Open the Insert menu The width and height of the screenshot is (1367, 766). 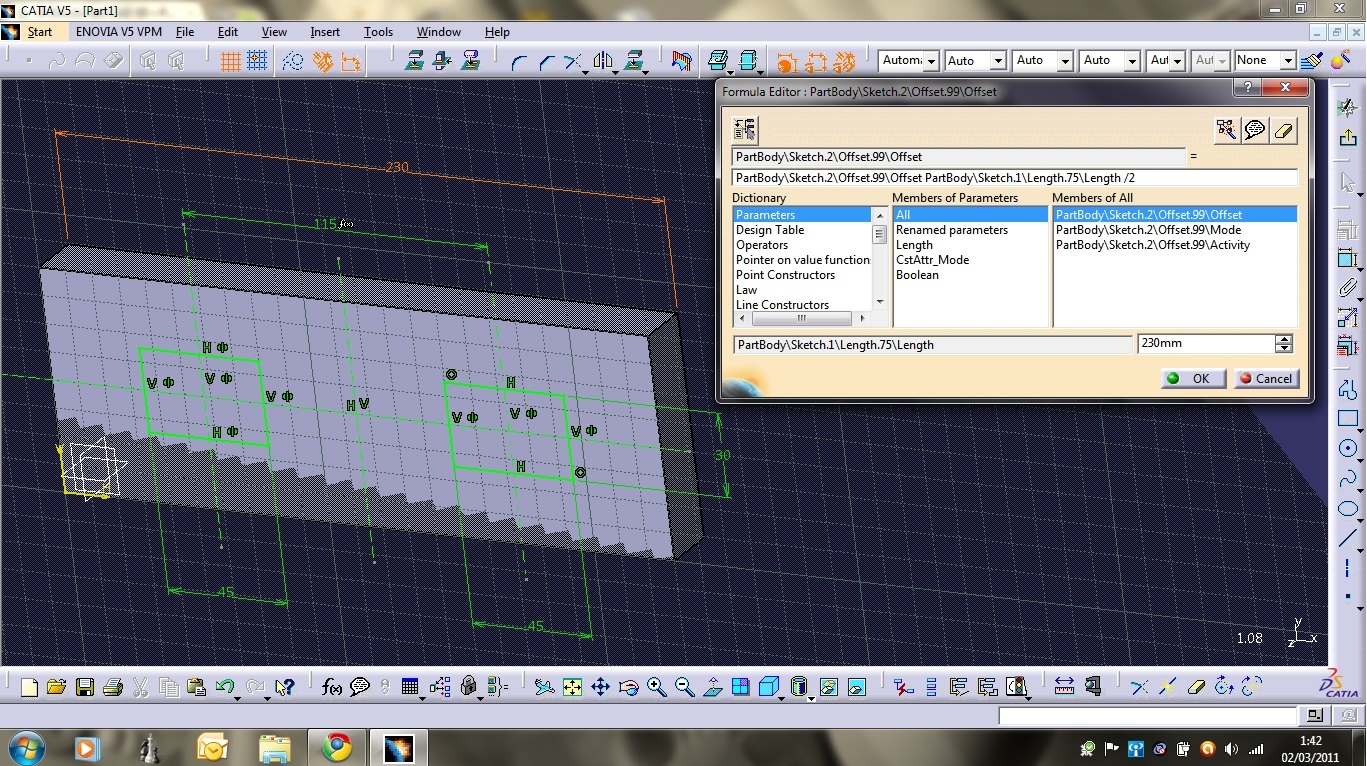point(325,32)
